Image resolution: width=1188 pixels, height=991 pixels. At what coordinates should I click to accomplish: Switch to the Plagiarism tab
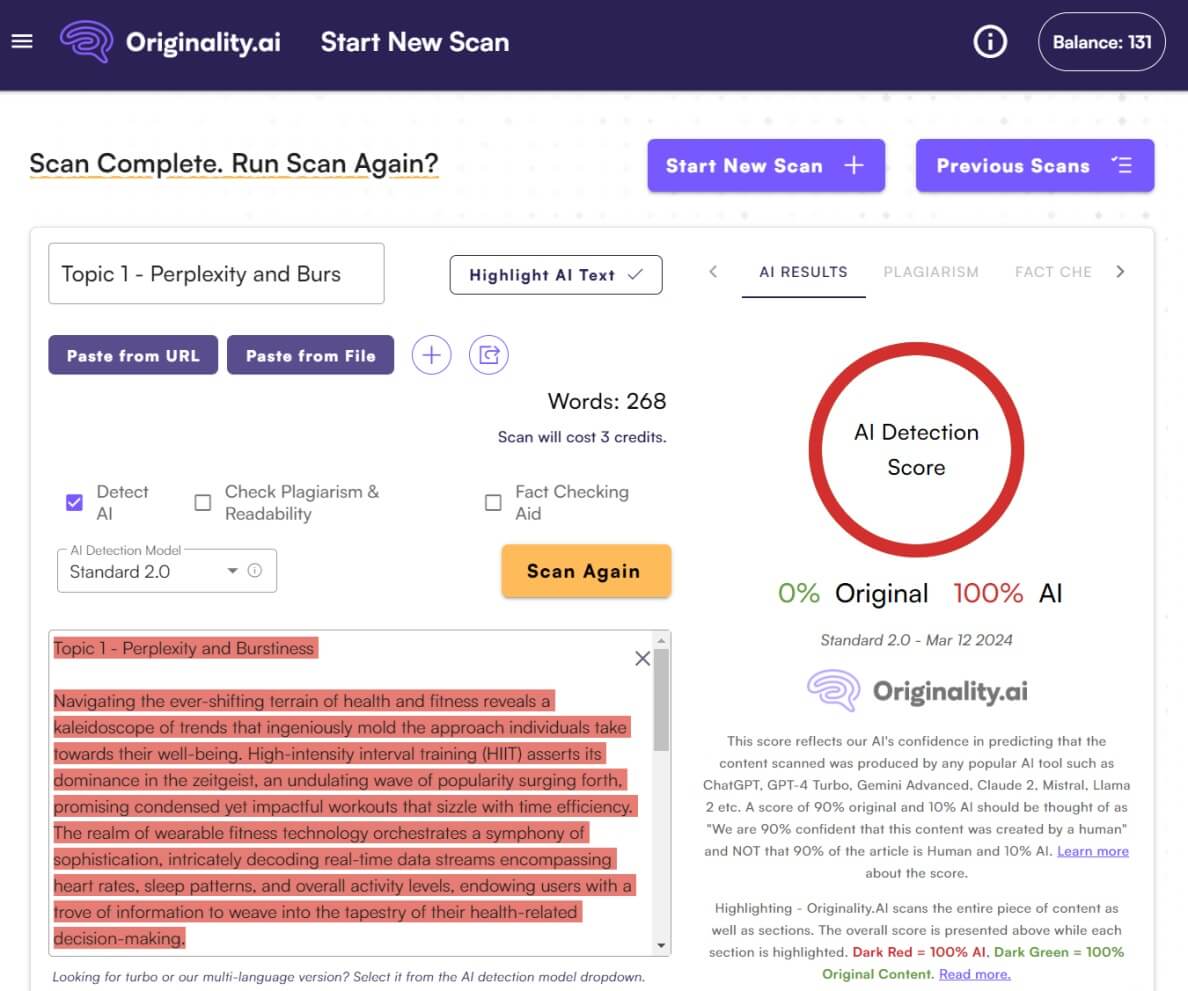tap(930, 272)
